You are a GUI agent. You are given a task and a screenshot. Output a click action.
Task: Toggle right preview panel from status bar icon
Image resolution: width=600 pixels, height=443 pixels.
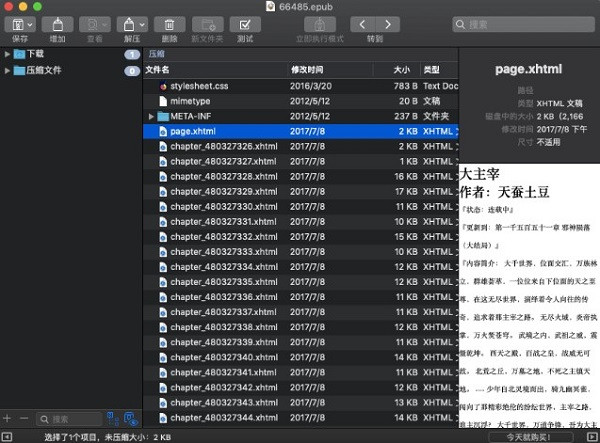[592, 437]
